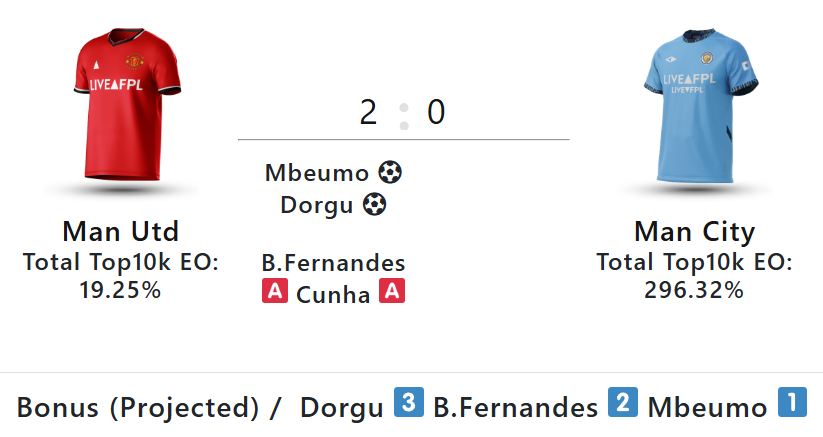This screenshot has height=437, width=823.
Task: Click Cunha in the assists list
Action: click(x=333, y=294)
